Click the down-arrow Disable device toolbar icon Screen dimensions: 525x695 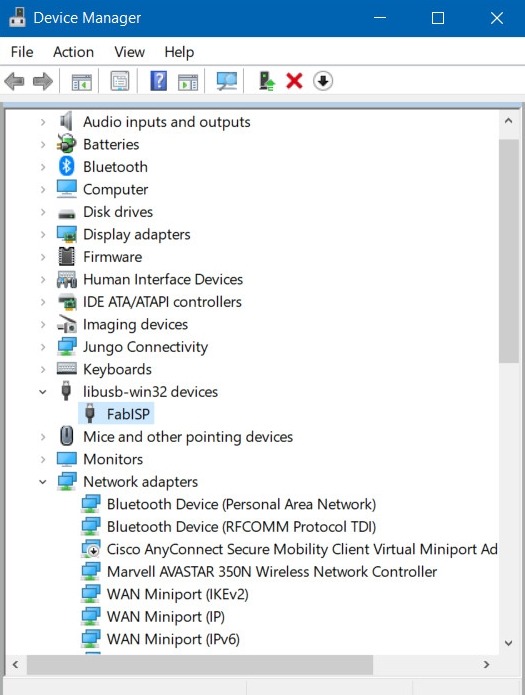point(323,81)
